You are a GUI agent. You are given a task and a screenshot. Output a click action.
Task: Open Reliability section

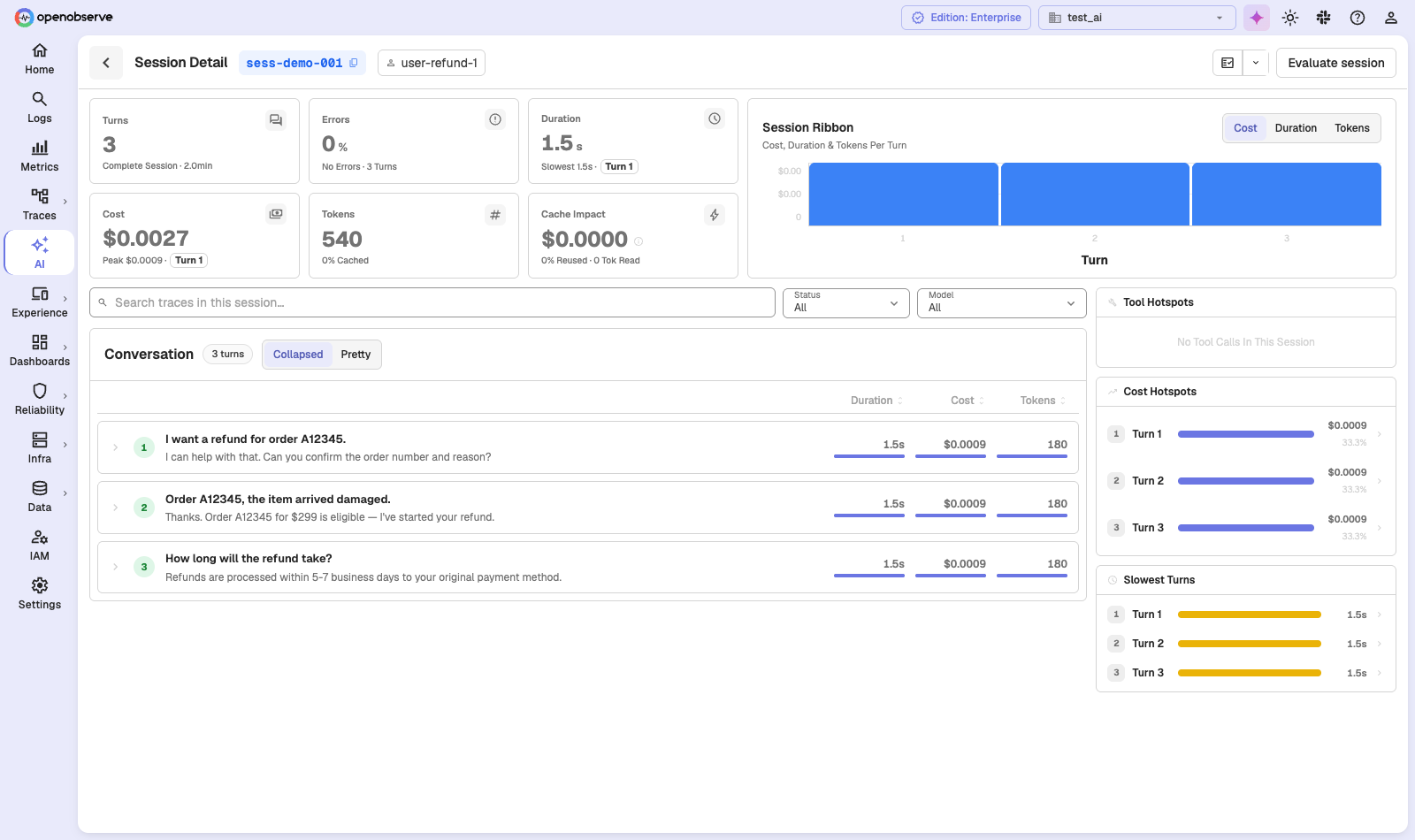[x=39, y=400]
